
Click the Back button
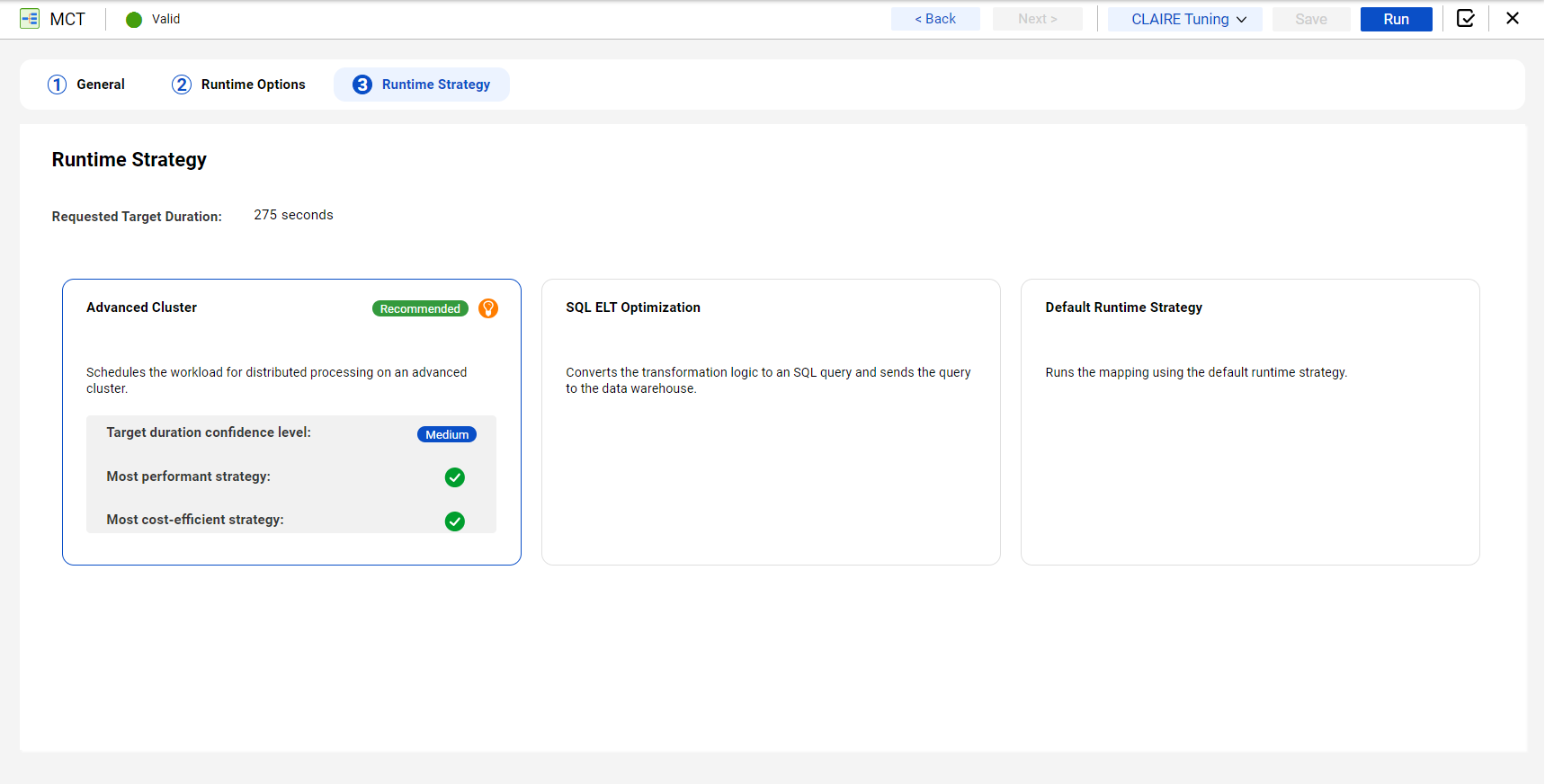935,19
